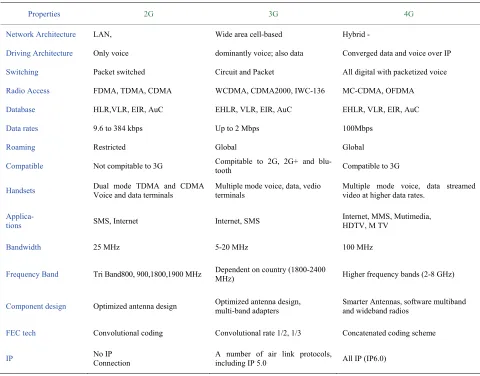Viewport: 480px width, 376px height.
Task: Select the IP row label
Action: click(x=9, y=358)
